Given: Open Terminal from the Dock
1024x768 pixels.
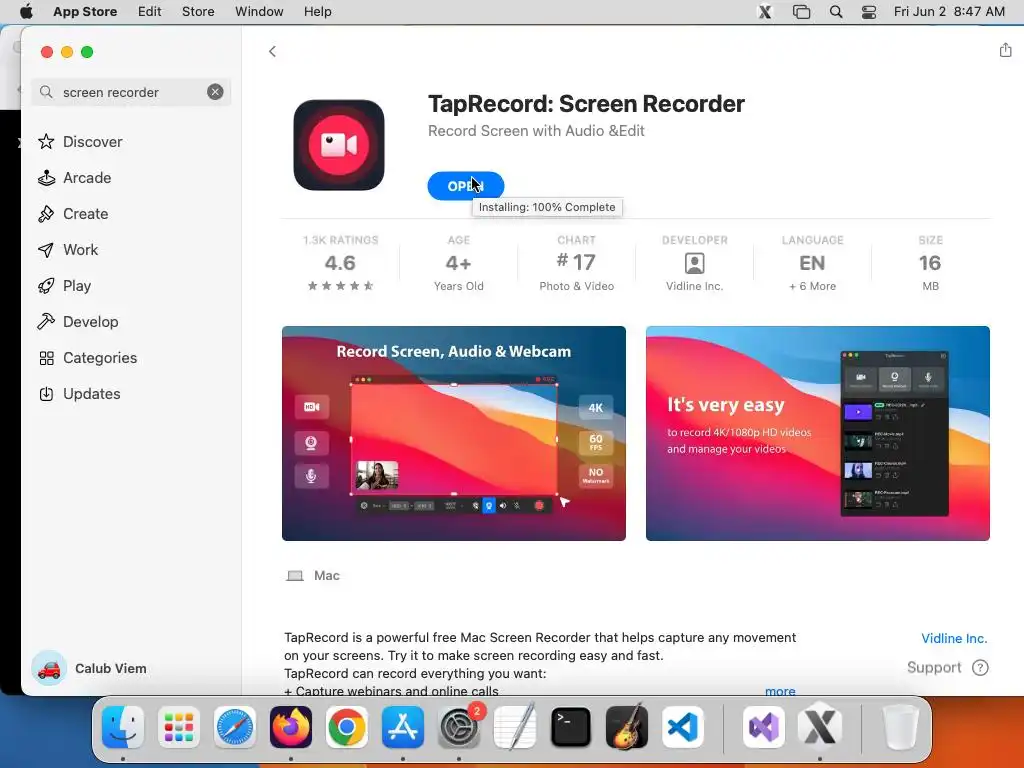Looking at the screenshot, I should pos(571,726).
